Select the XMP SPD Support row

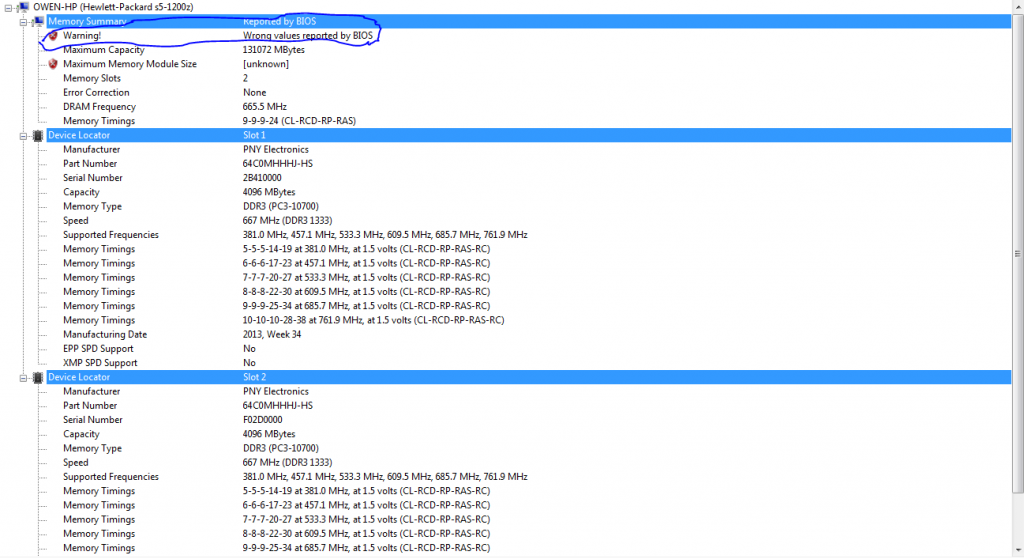point(100,363)
